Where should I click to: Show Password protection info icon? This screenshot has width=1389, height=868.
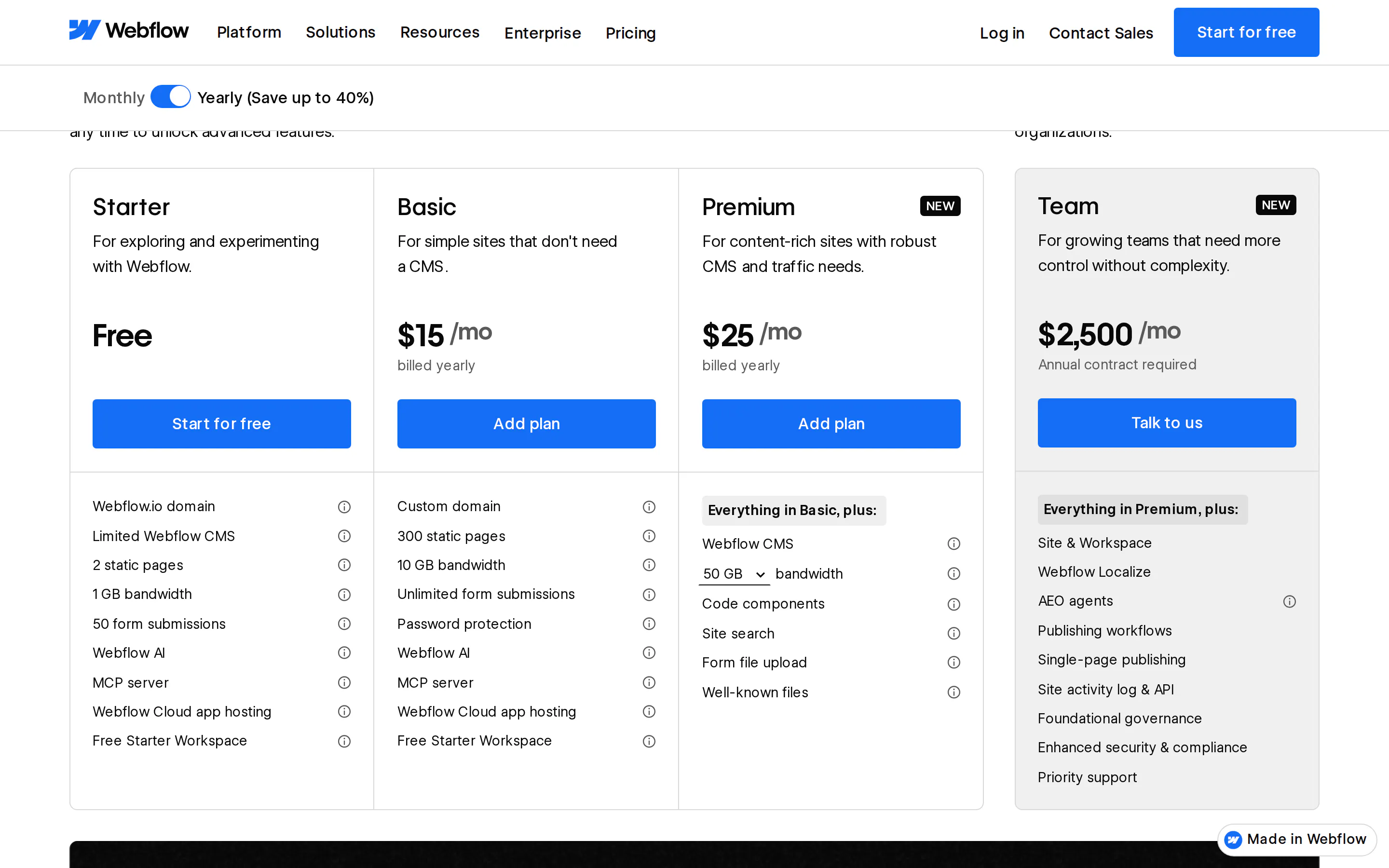tap(649, 624)
